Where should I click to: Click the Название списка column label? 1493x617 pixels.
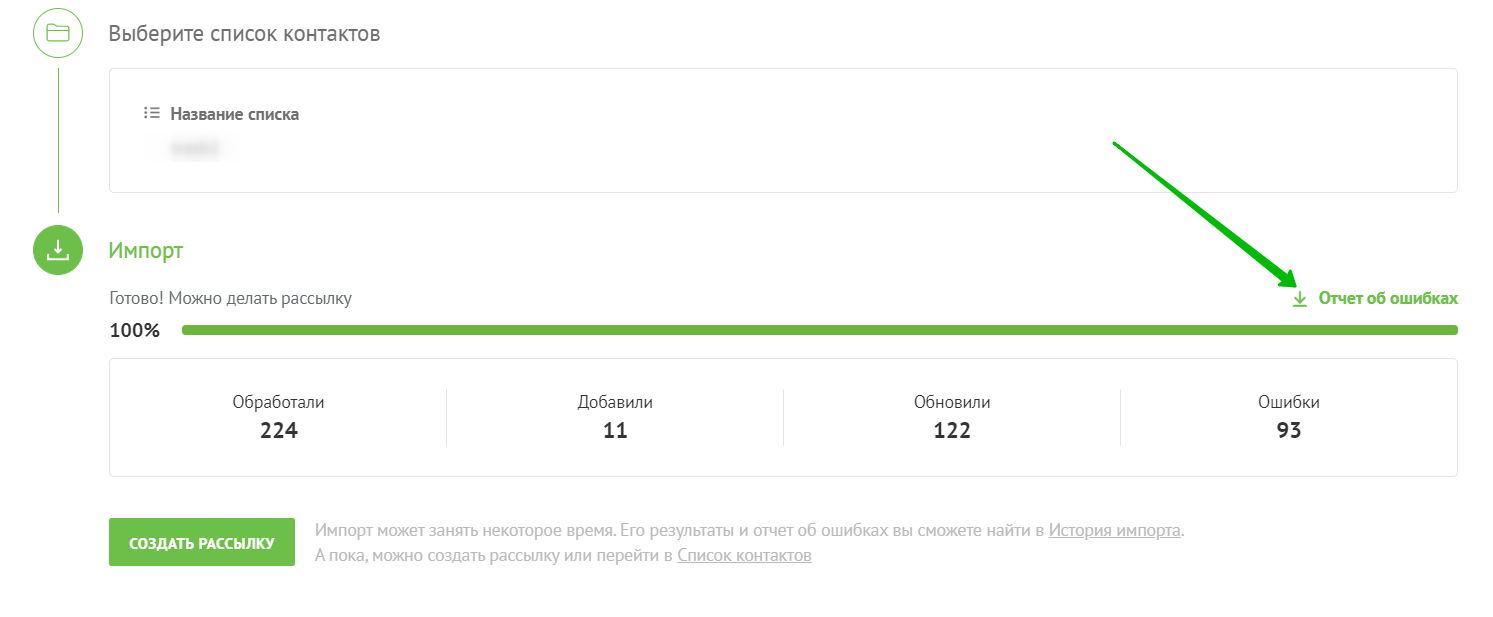(234, 114)
